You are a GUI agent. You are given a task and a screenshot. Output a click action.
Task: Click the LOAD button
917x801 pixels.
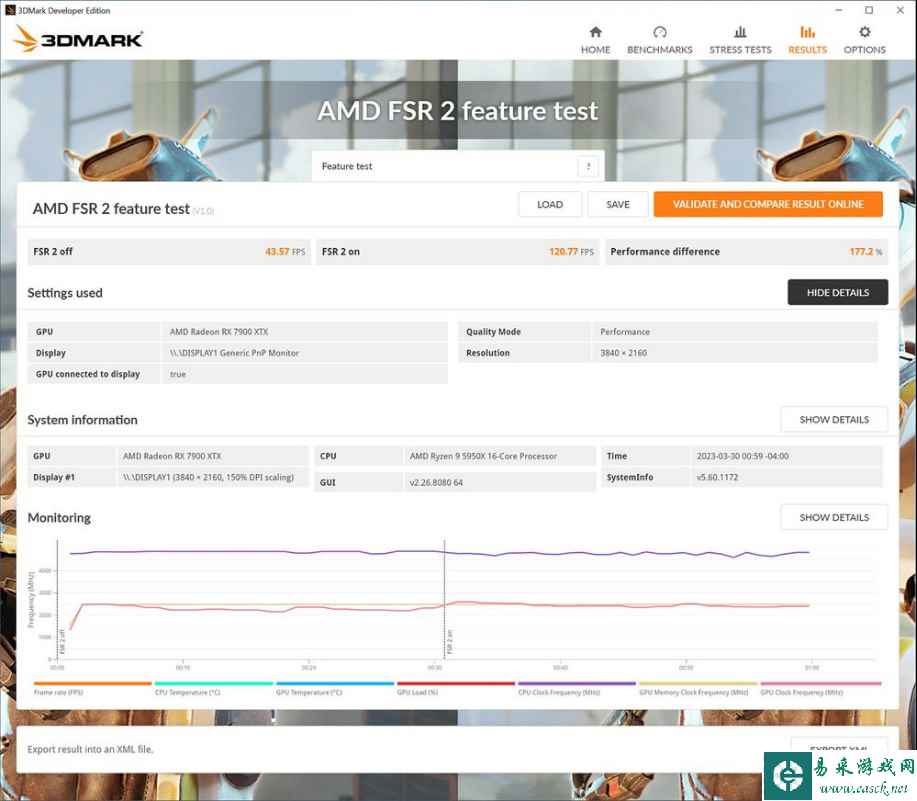(550, 205)
